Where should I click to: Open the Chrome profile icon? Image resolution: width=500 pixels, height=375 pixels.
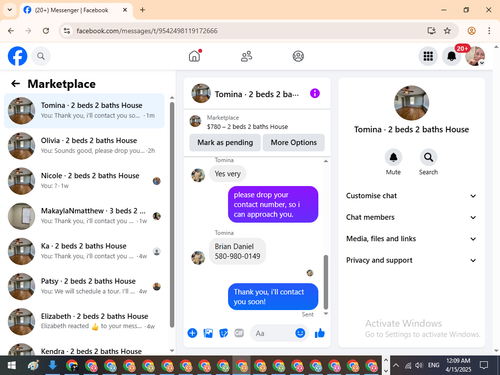point(471,31)
